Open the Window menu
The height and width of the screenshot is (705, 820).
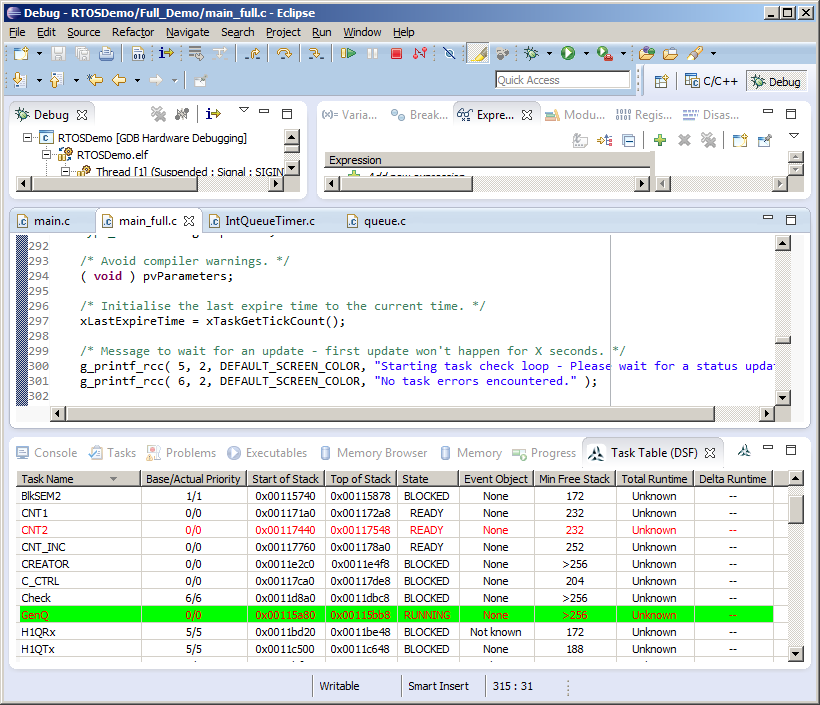pyautogui.click(x=362, y=32)
